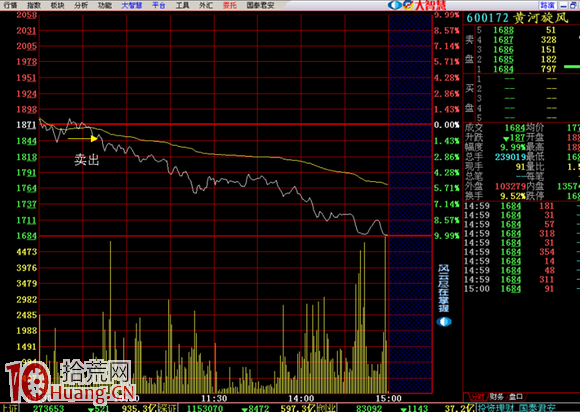Select sell level 4 price 1687
This screenshot has width=580, height=412.
pyautogui.click(x=503, y=40)
